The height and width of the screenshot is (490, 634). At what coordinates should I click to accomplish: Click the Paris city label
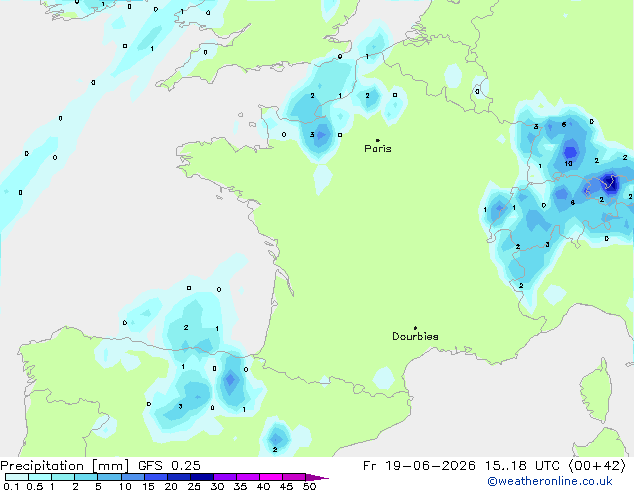pyautogui.click(x=378, y=149)
